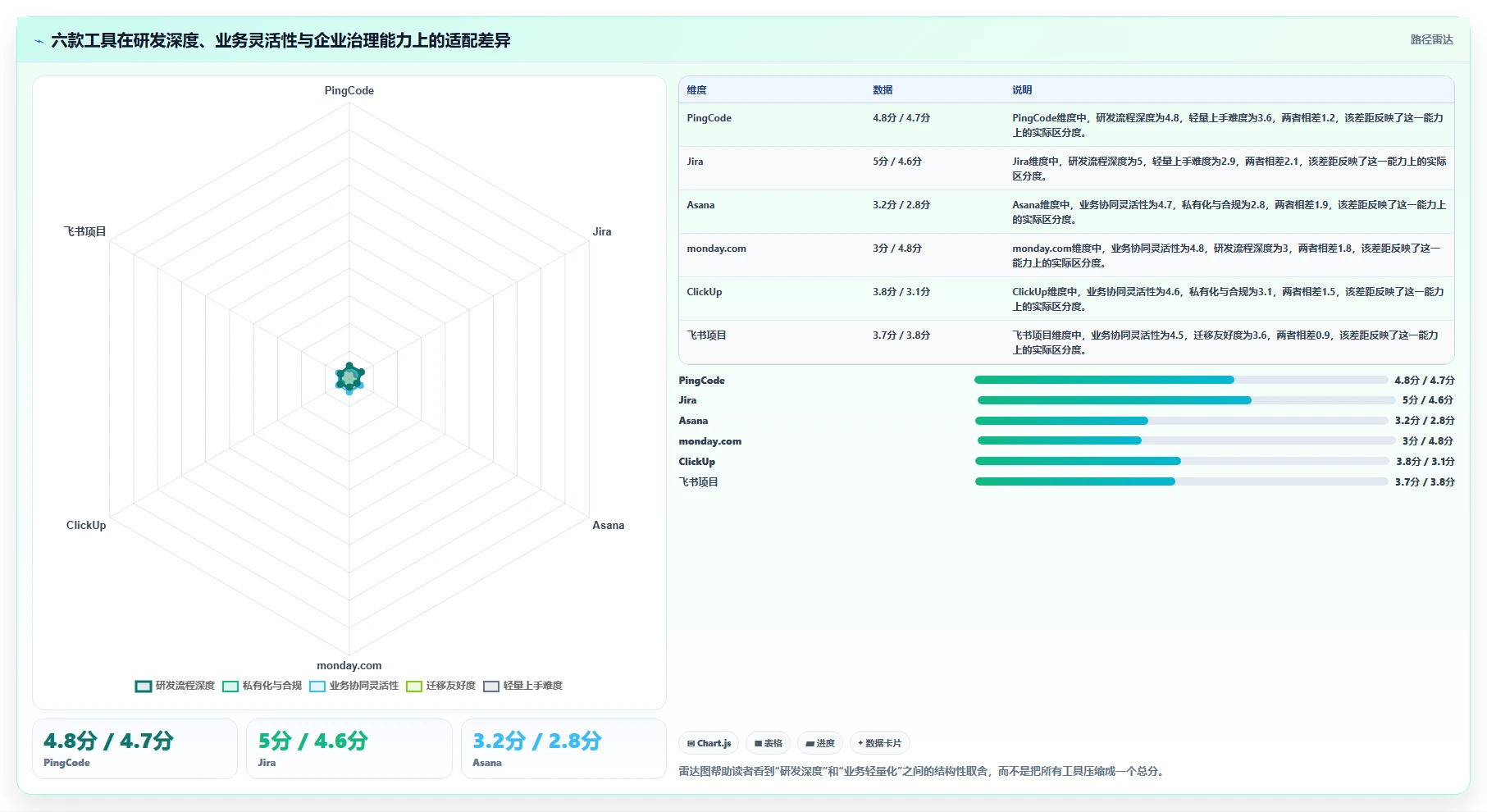The width and height of the screenshot is (1487, 812).
Task: Click the header icon beside the chart title
Action: (39, 41)
